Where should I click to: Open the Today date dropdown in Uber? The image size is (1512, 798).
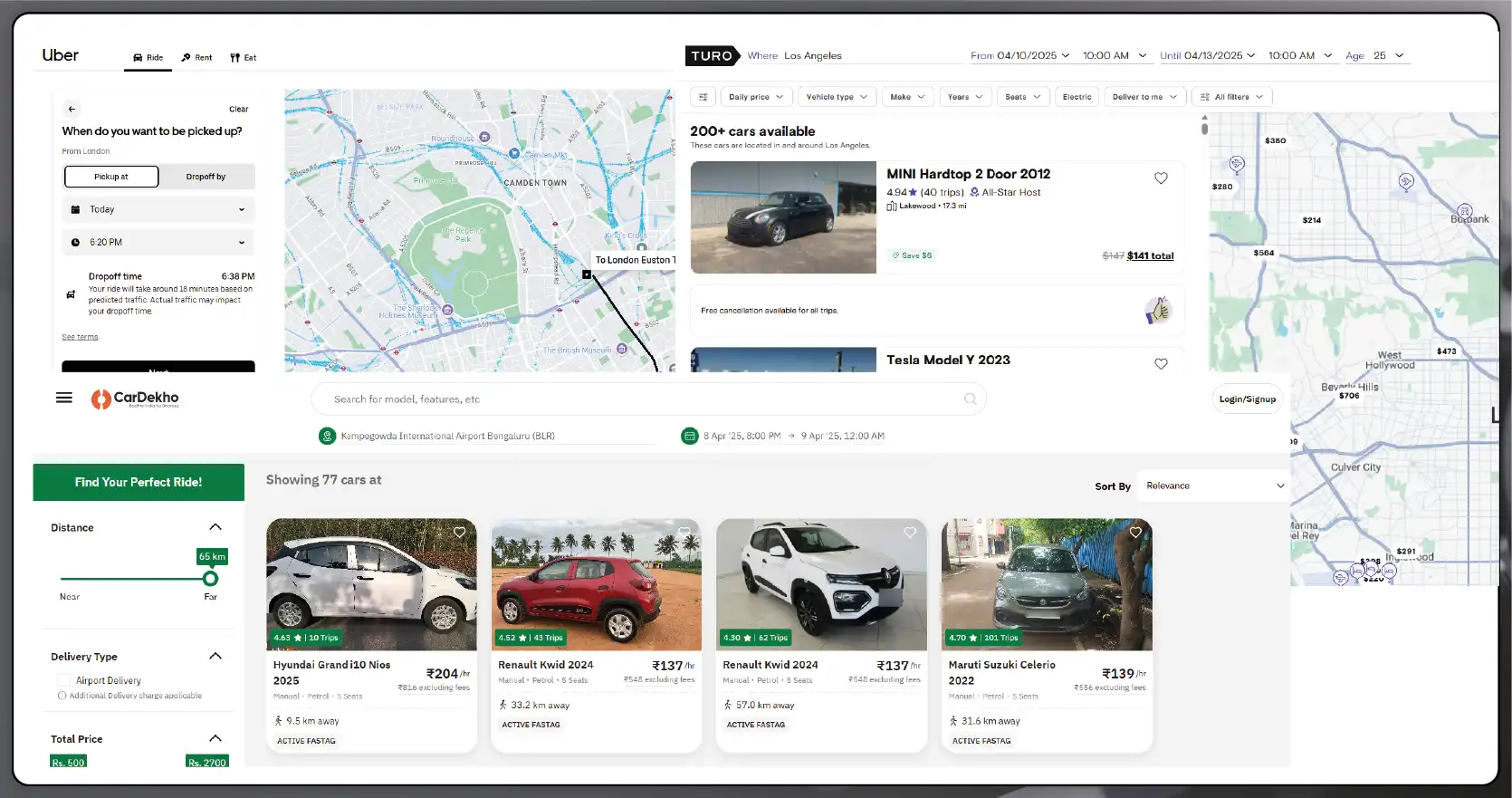tap(158, 209)
